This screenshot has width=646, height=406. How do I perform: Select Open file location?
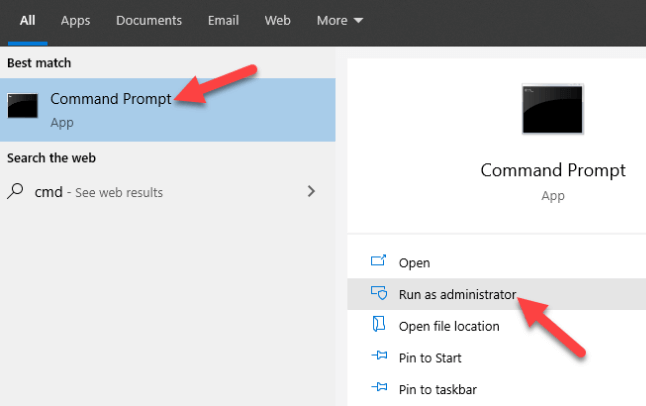coord(449,325)
